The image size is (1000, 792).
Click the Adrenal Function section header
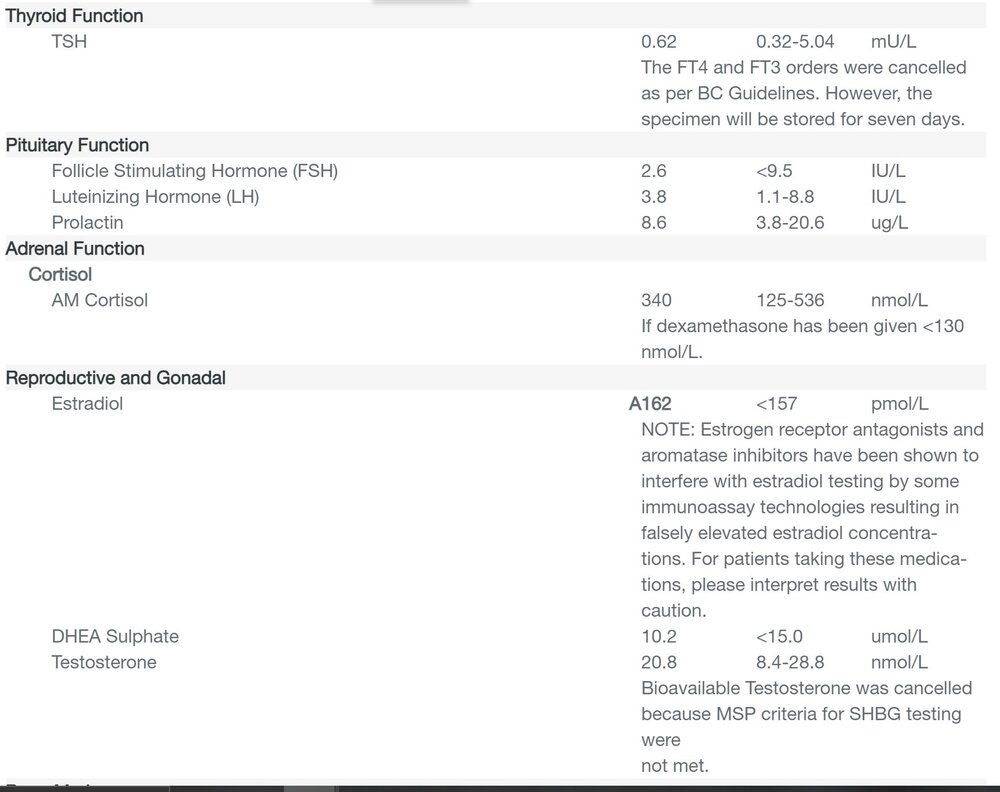tap(75, 249)
